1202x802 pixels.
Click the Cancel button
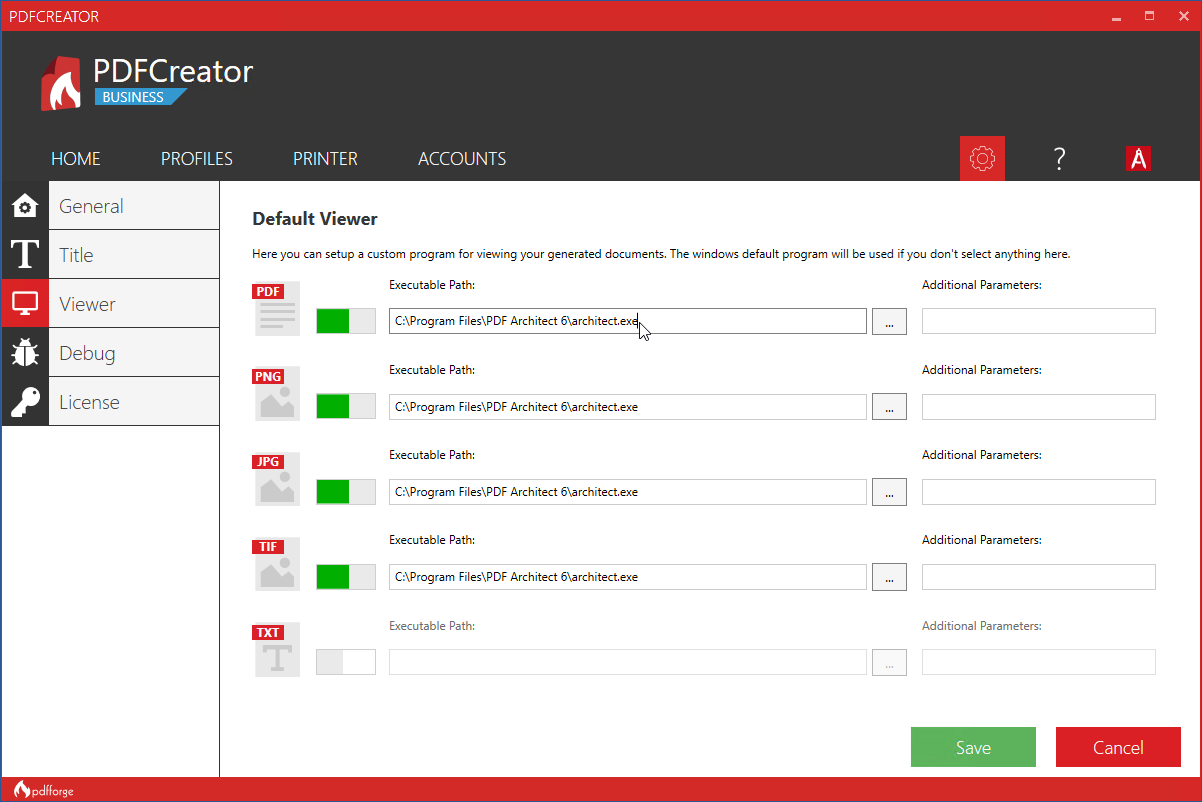click(x=1118, y=747)
